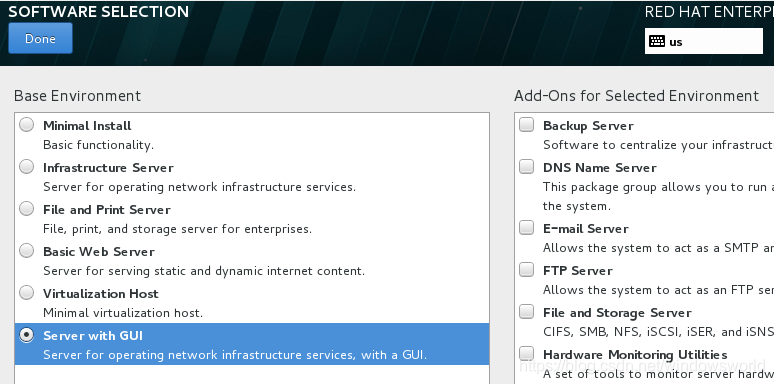The width and height of the screenshot is (774, 384).
Task: Select the Infrastructure Server radio button
Action: tap(27, 167)
